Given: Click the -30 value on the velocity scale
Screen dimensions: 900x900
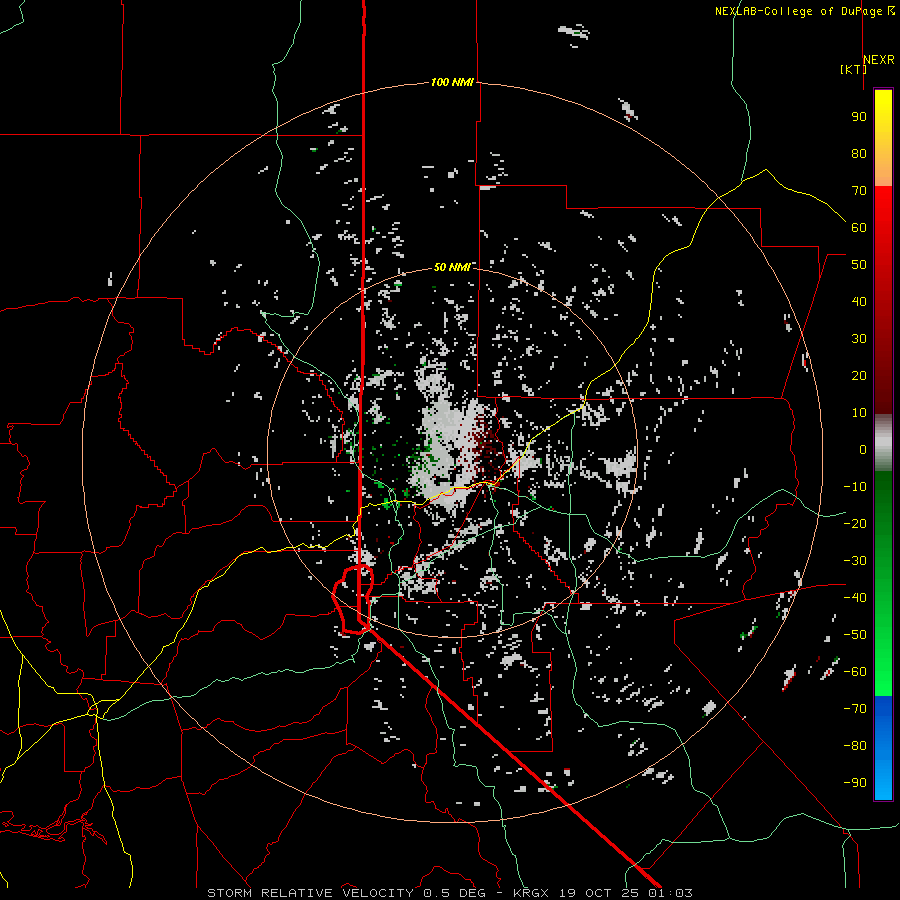Looking at the screenshot, I should [855, 561].
